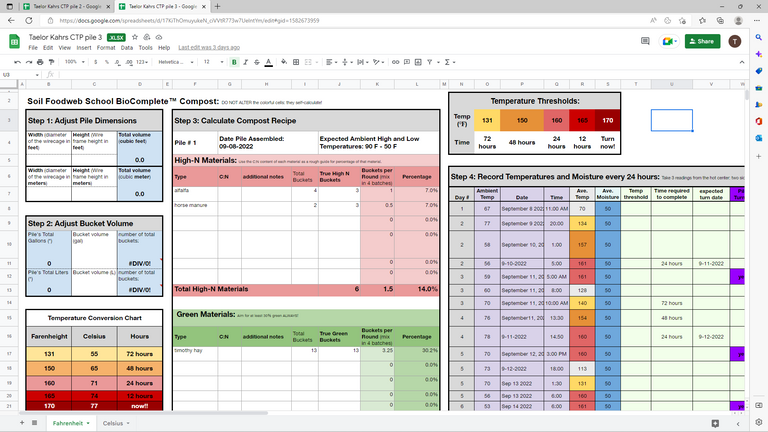
Task: Toggle Strikethrough formatting
Action: point(257,62)
